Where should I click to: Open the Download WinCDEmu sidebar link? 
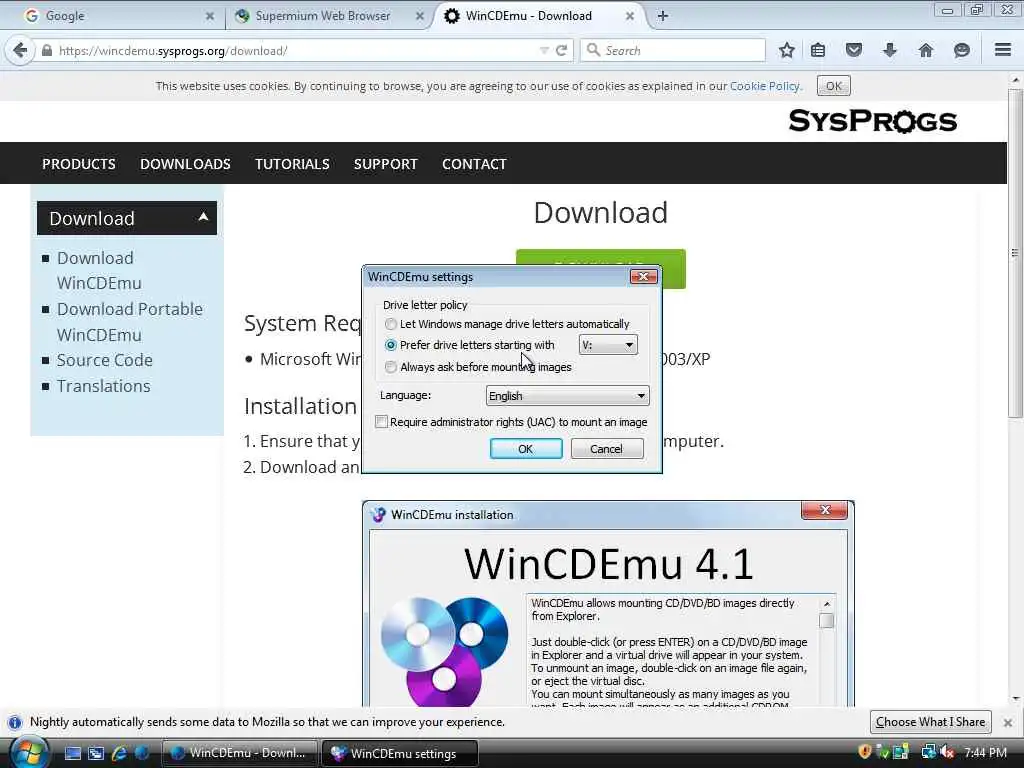point(99,270)
